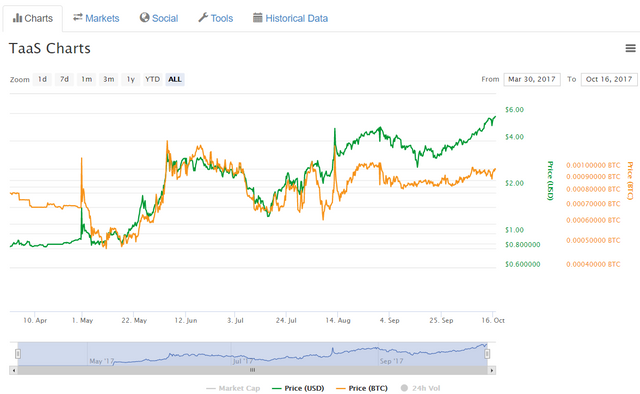The width and height of the screenshot is (640, 394).
Task: Click the vertical Price (BTC) axis title
Action: [x=630, y=180]
